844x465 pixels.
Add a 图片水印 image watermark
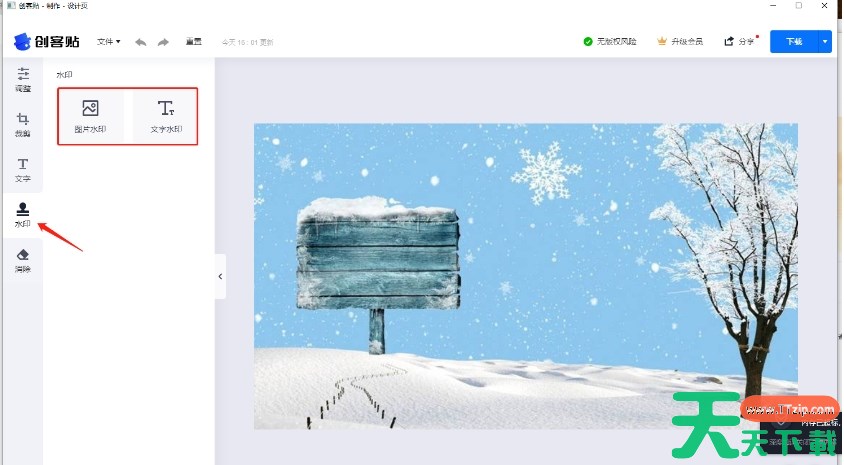point(90,116)
